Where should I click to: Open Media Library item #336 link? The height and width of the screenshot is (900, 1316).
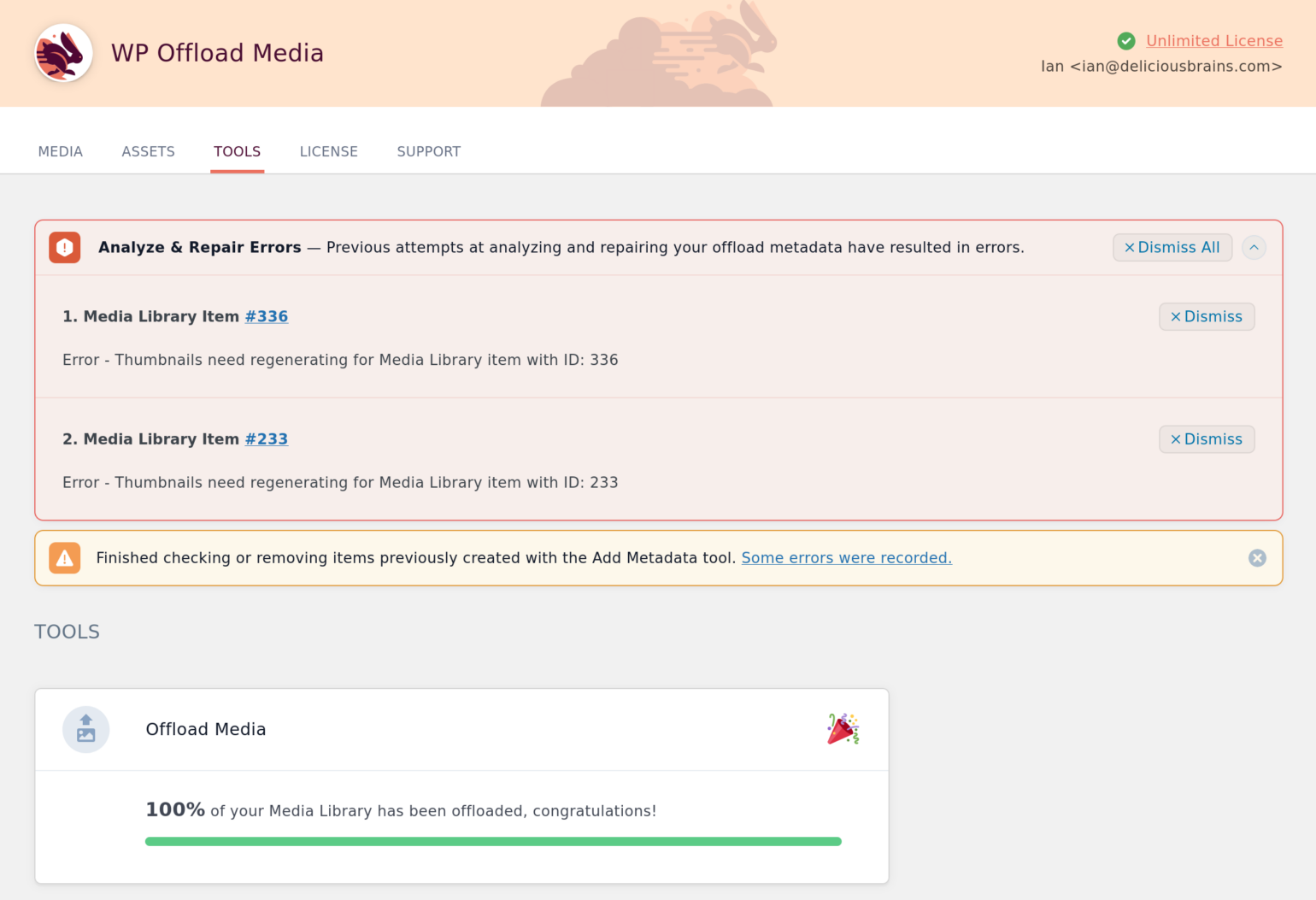(267, 317)
